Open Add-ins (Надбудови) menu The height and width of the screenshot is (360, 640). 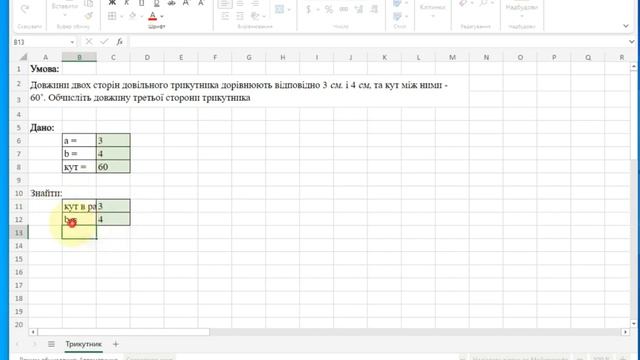point(522,10)
